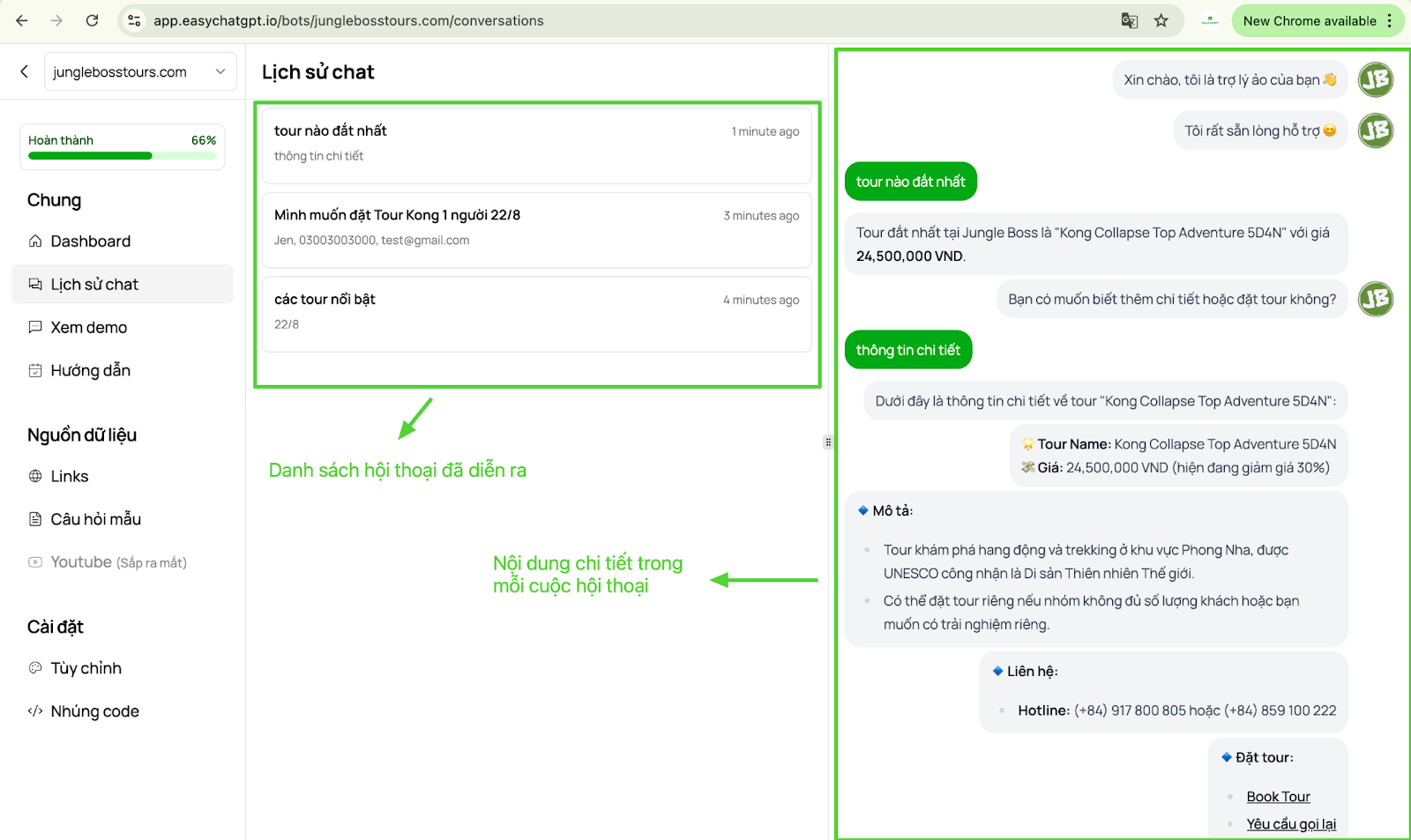Screen dimensions: 1411x840
Task: Click the Hướng dẫn calendar icon
Action: click(35, 370)
